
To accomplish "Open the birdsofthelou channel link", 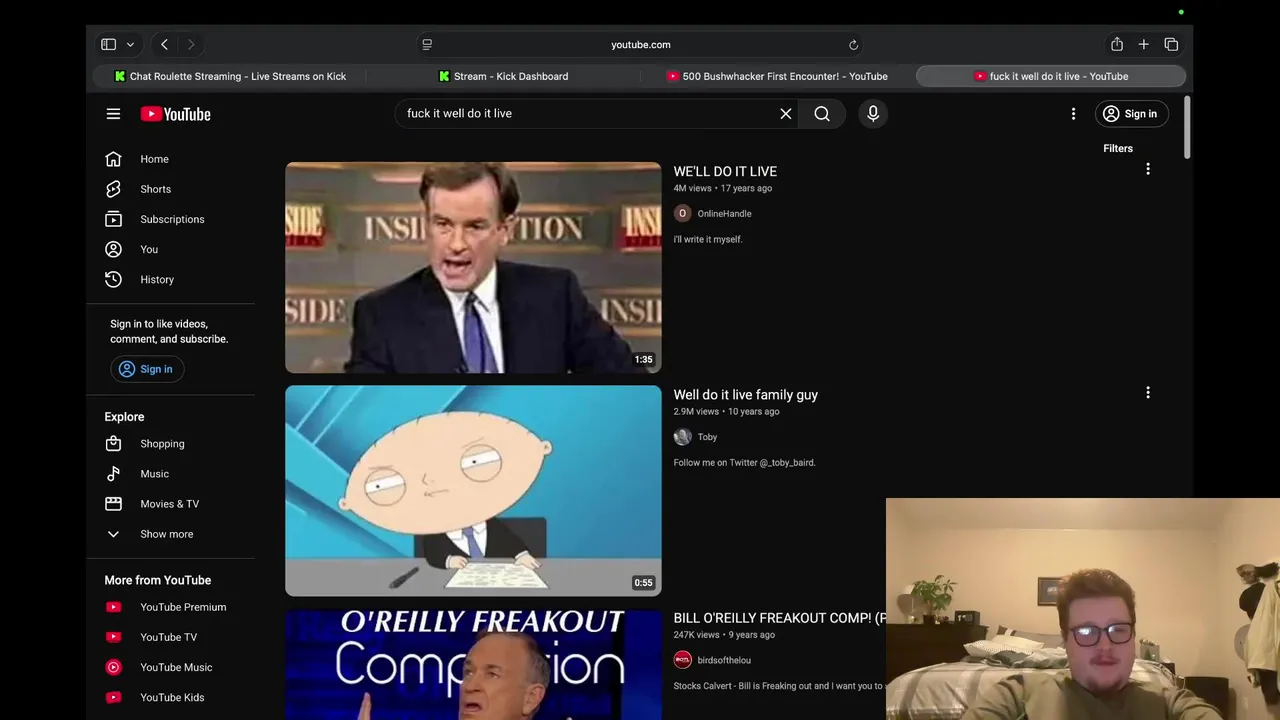I will click(x=724, y=660).
